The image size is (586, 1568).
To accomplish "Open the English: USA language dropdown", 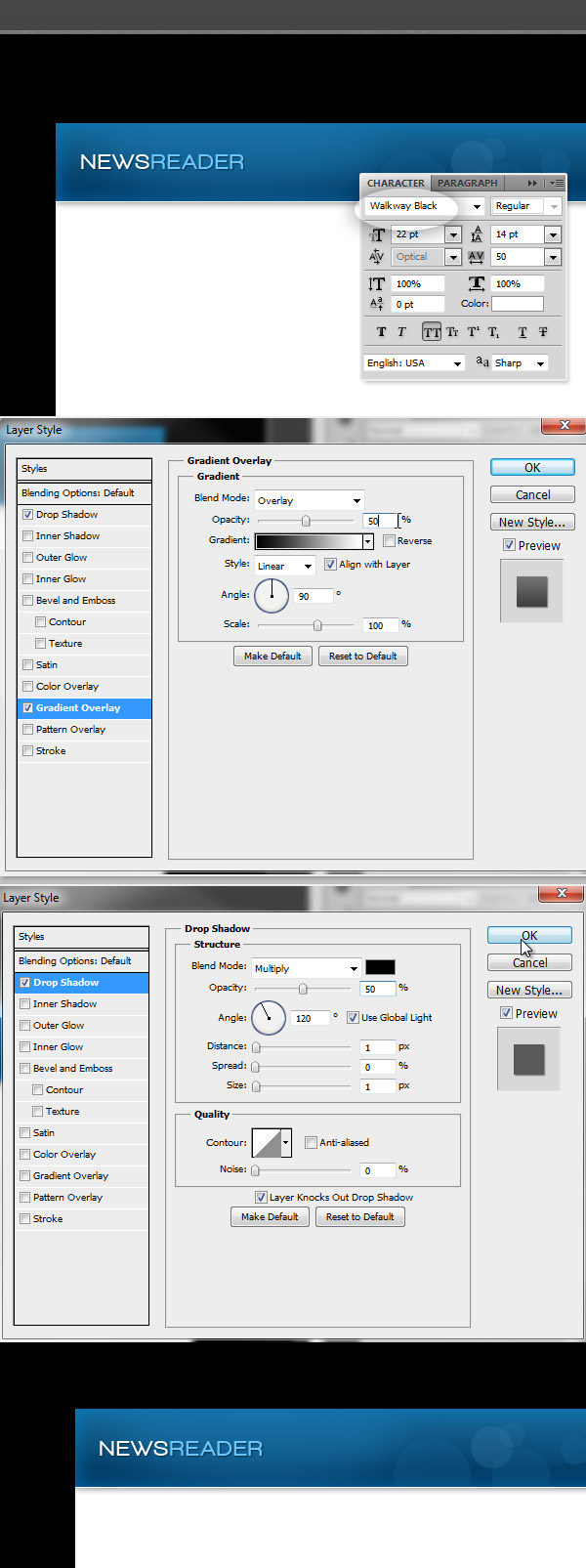I will pos(415,362).
